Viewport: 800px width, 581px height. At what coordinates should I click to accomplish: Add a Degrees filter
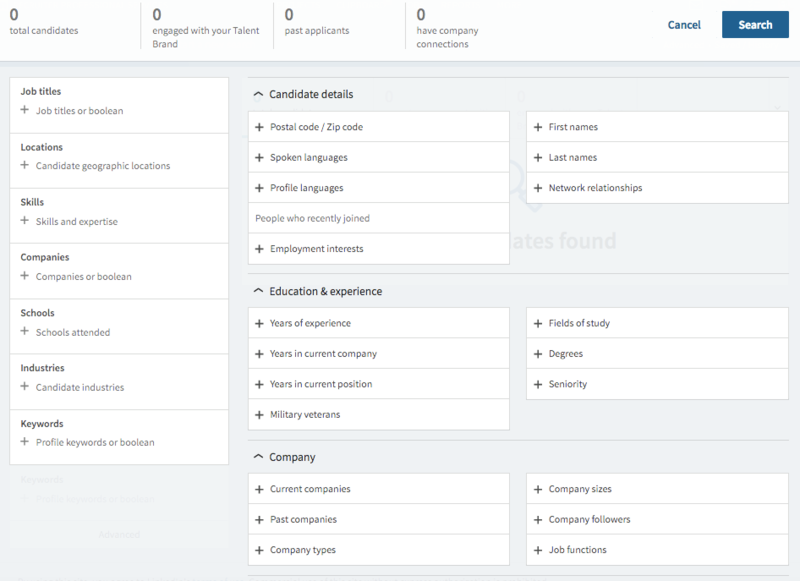(567, 353)
